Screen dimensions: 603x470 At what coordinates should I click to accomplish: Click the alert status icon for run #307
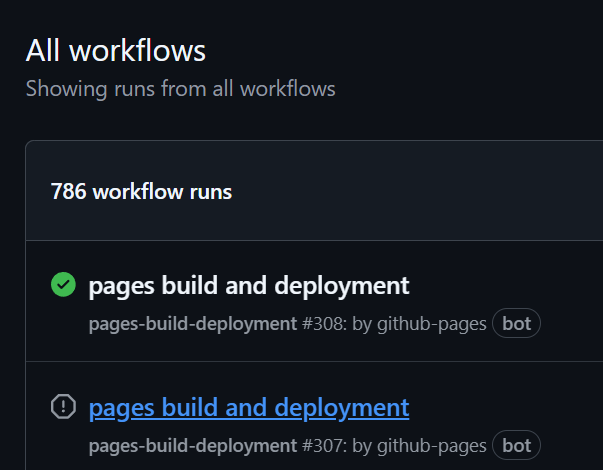tap(63, 407)
